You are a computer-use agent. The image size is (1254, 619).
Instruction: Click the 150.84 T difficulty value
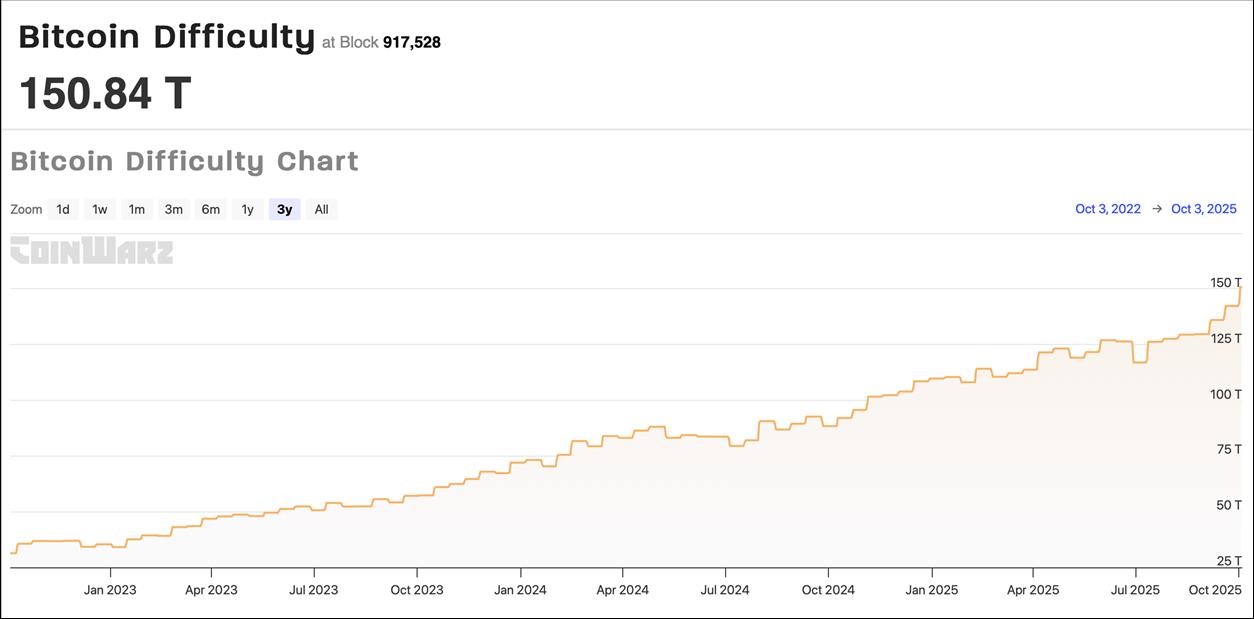click(105, 93)
